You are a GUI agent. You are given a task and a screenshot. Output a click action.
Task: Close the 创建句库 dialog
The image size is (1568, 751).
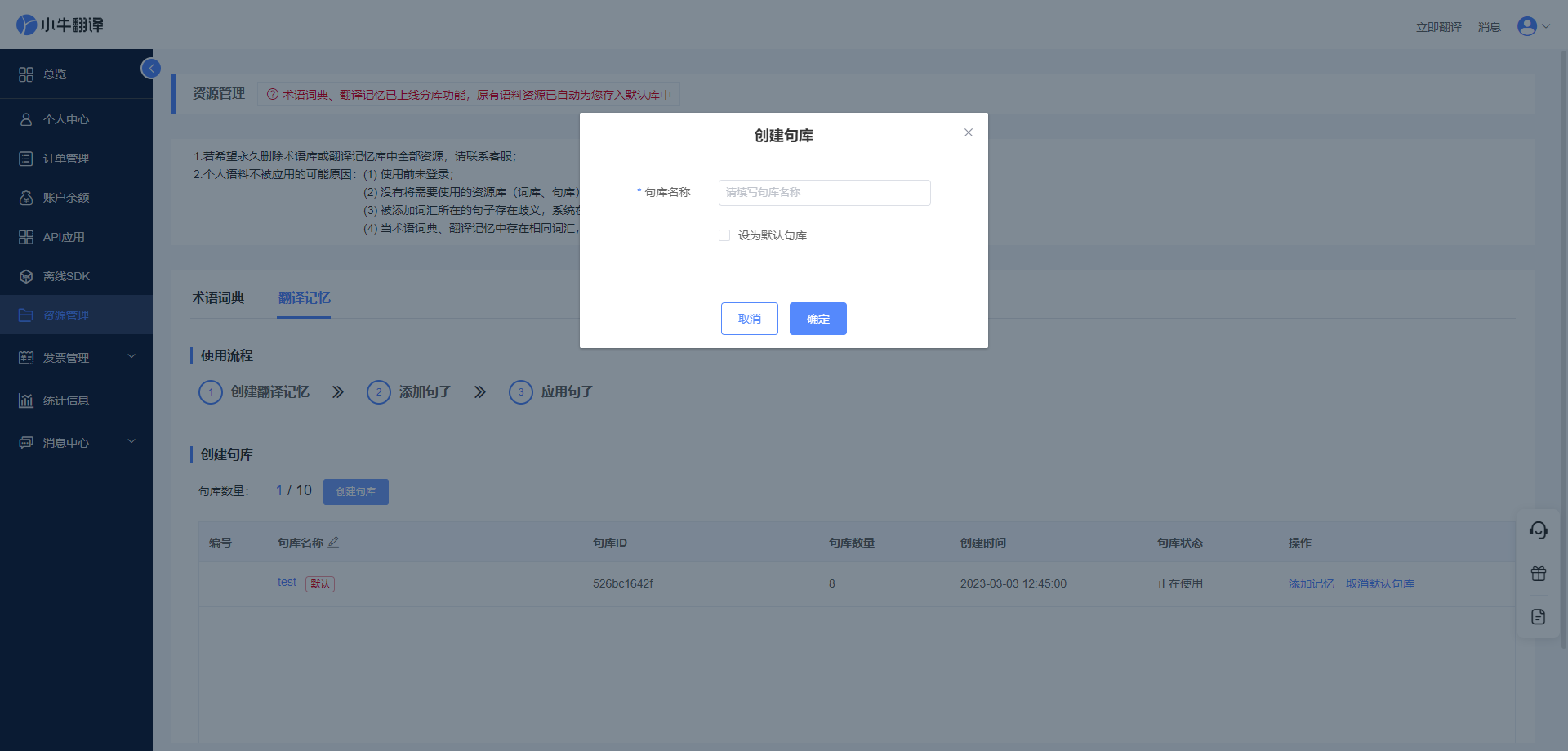969,132
